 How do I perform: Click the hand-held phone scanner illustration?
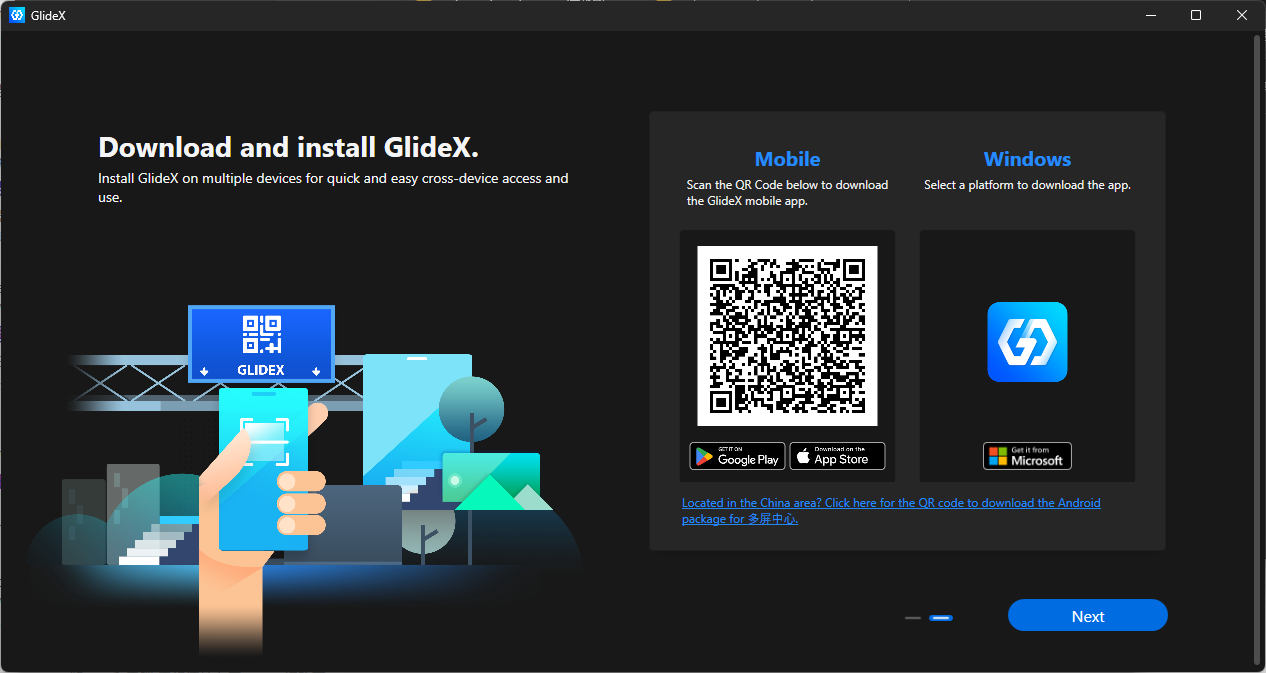click(x=264, y=468)
